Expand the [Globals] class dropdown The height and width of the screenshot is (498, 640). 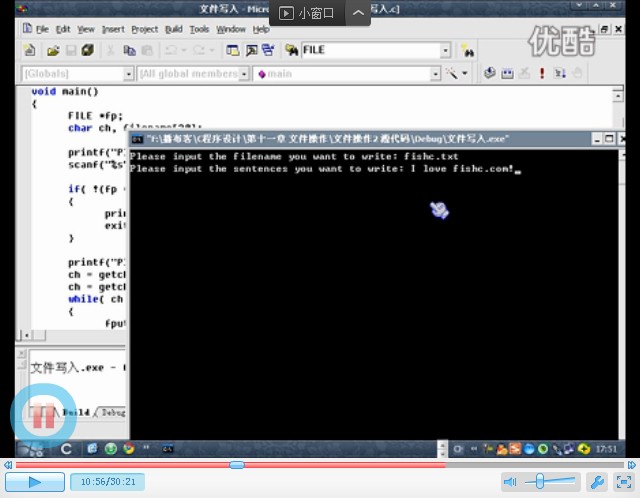click(129, 74)
